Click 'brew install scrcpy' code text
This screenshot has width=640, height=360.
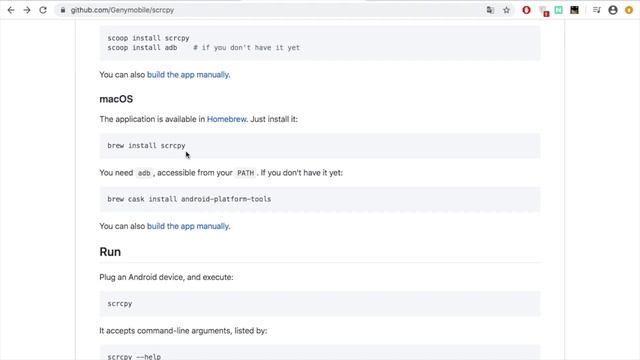(146, 146)
